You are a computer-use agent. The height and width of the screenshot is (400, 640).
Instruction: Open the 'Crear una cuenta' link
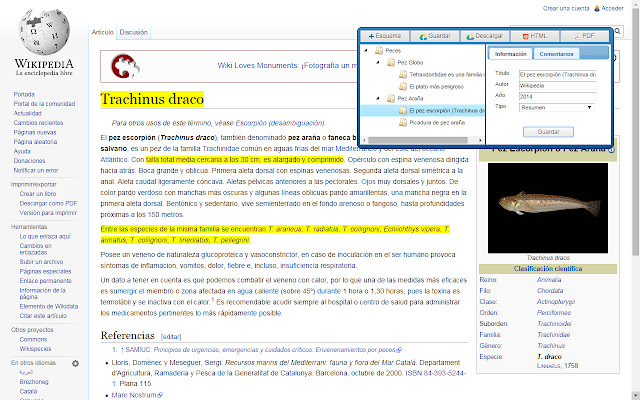(565, 7)
